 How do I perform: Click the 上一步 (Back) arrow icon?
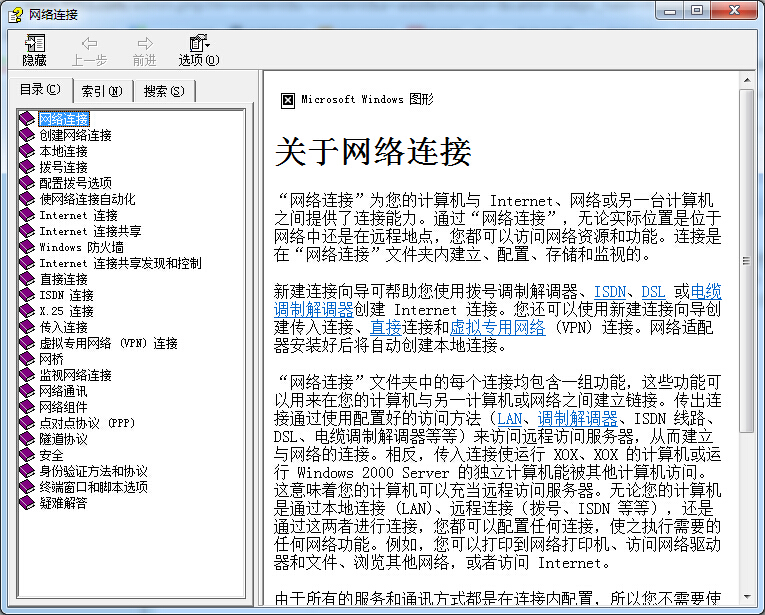(x=90, y=49)
